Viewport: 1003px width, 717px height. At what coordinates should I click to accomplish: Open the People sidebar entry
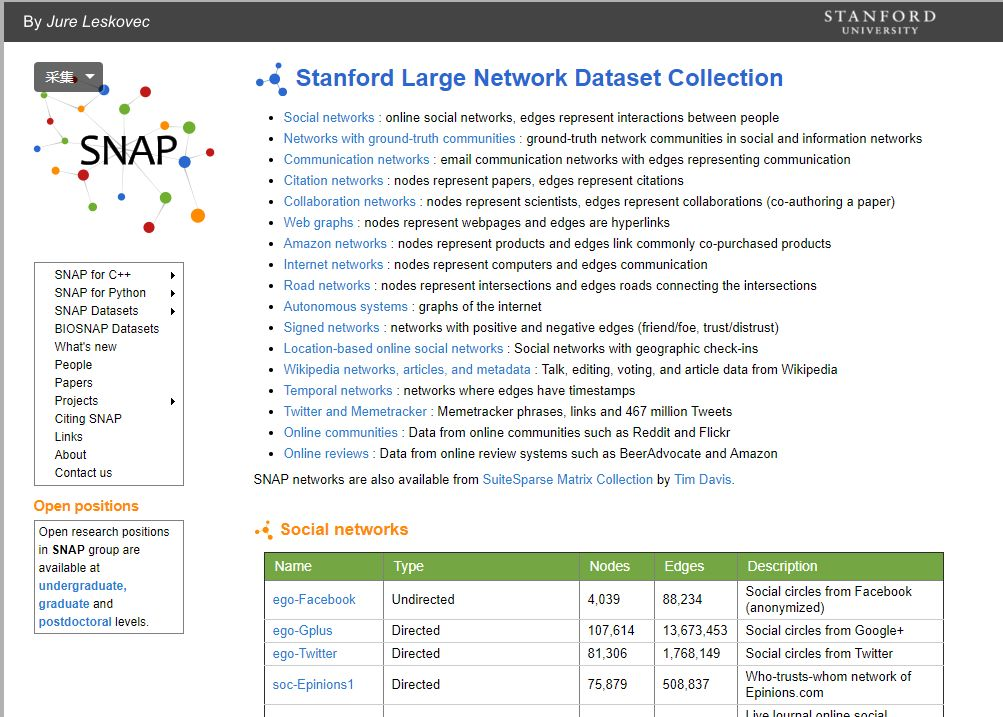[74, 364]
